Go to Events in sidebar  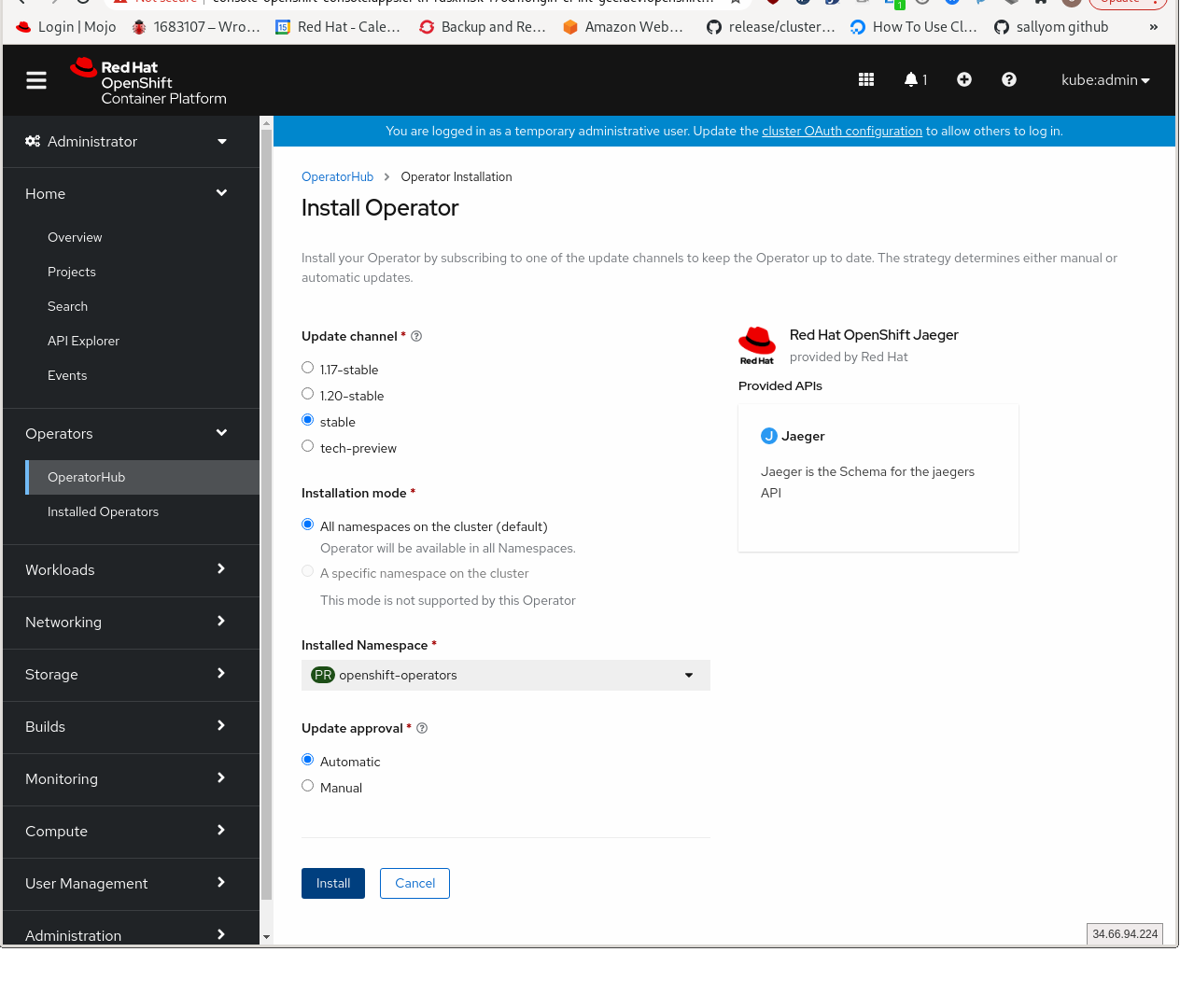[67, 375]
